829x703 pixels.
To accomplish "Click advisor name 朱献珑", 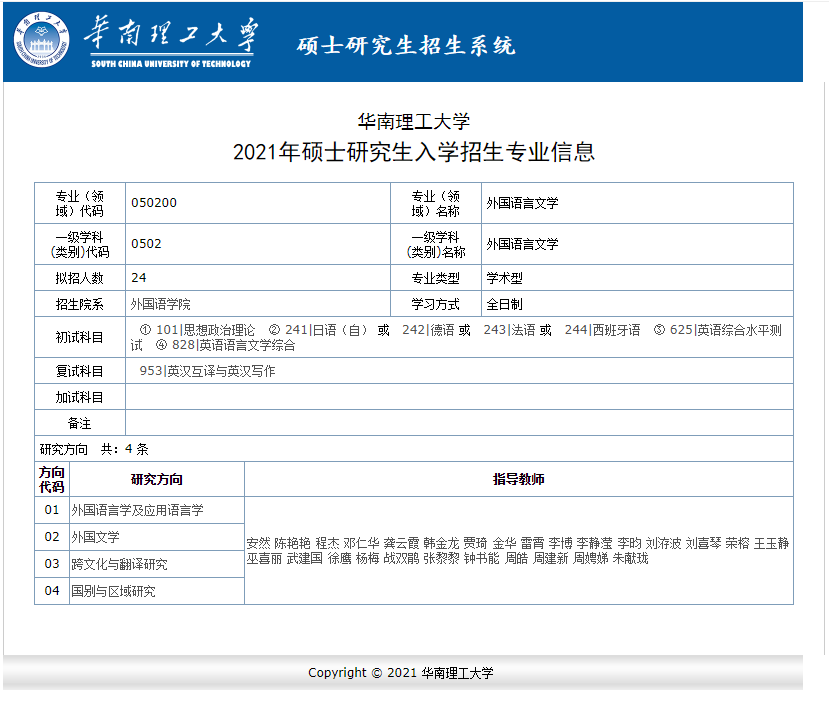I will (631, 559).
